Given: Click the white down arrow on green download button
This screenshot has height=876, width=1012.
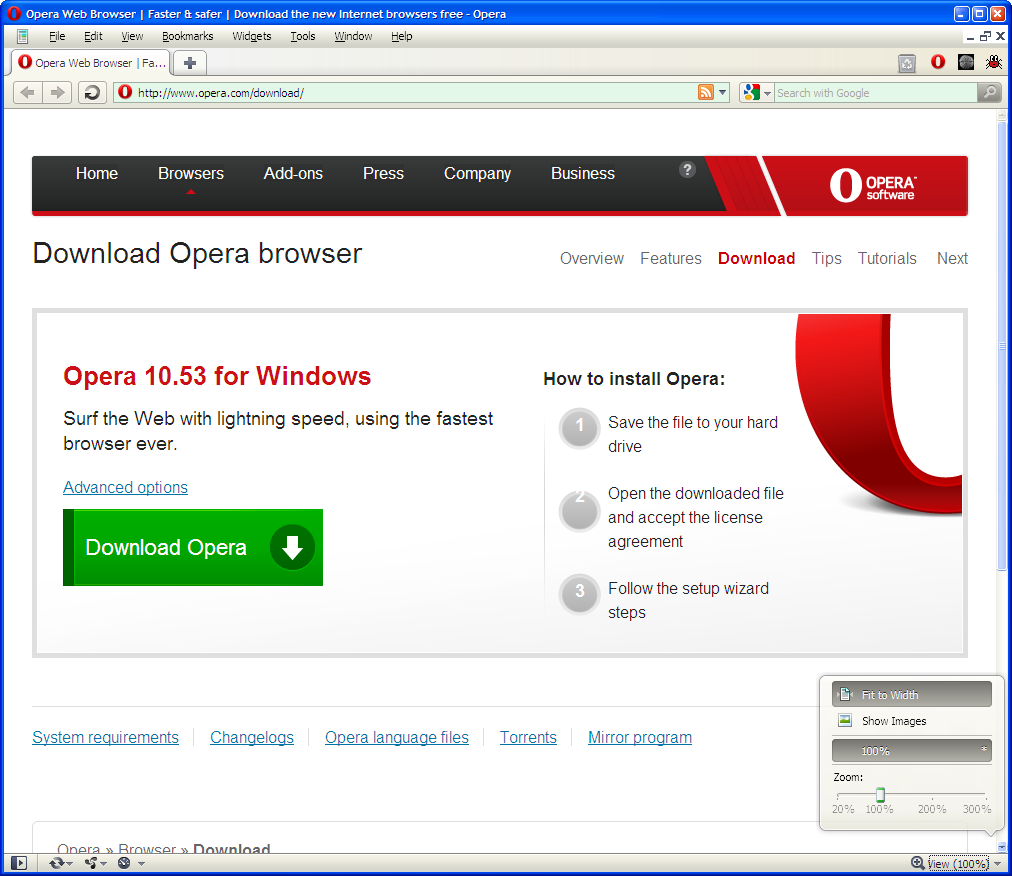Looking at the screenshot, I should click(x=292, y=547).
